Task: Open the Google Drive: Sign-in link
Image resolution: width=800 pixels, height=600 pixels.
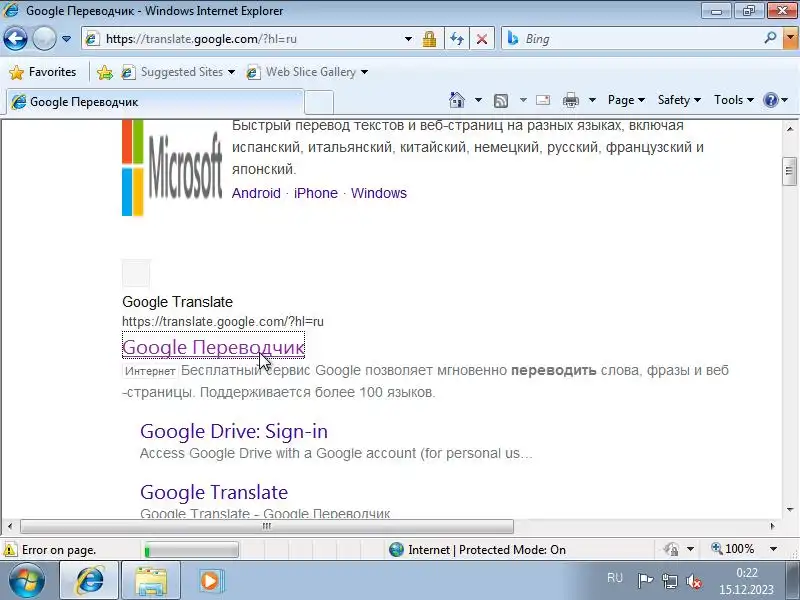Action: [x=234, y=431]
